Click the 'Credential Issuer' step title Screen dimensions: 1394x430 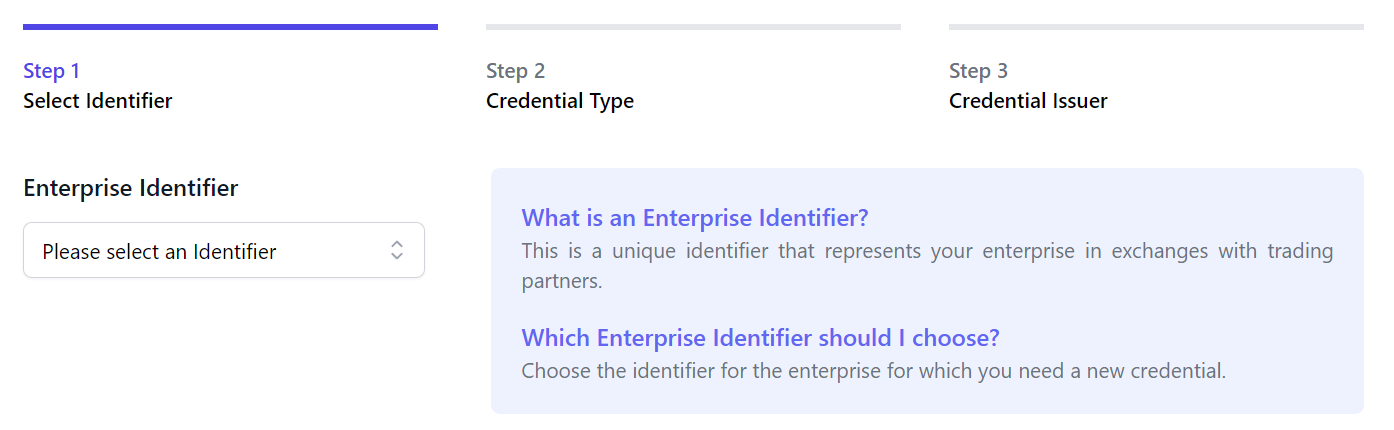tap(1028, 101)
